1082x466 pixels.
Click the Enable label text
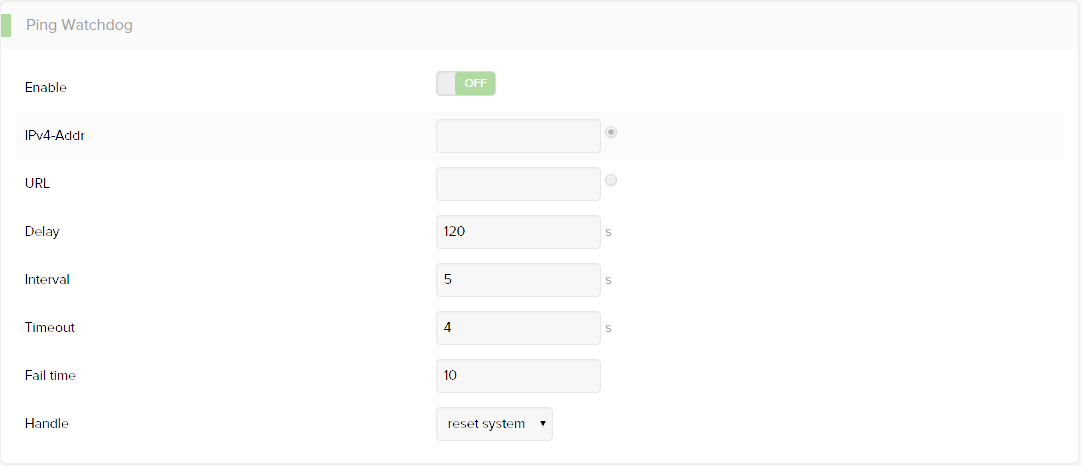point(46,88)
